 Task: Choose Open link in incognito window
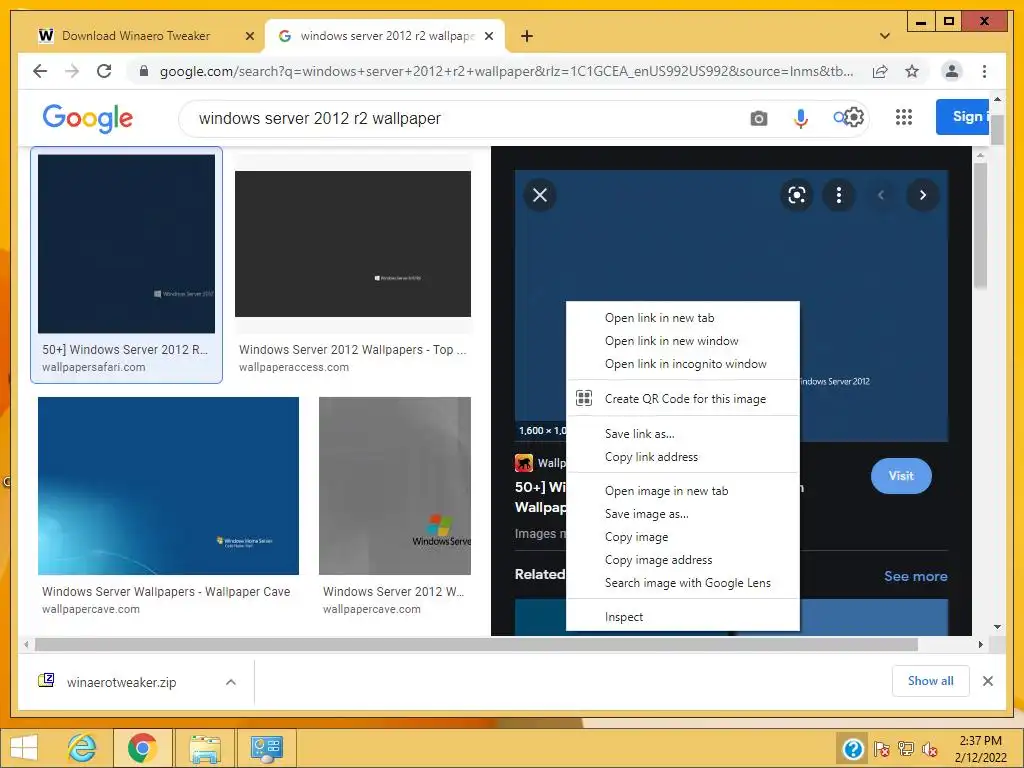point(682,364)
